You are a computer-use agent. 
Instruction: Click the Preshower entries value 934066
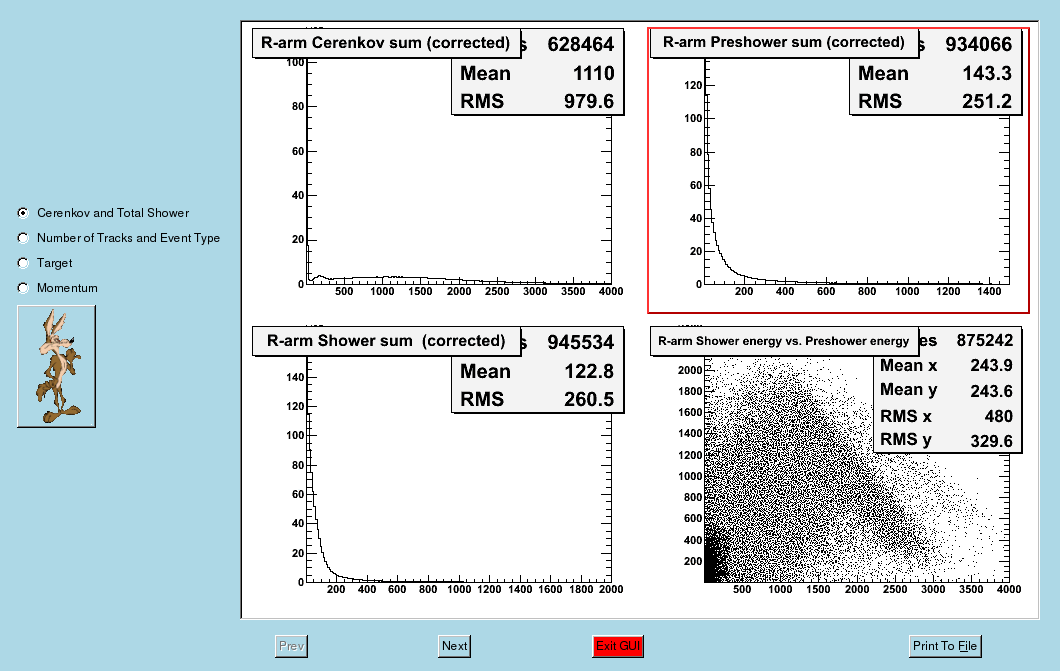pos(978,45)
